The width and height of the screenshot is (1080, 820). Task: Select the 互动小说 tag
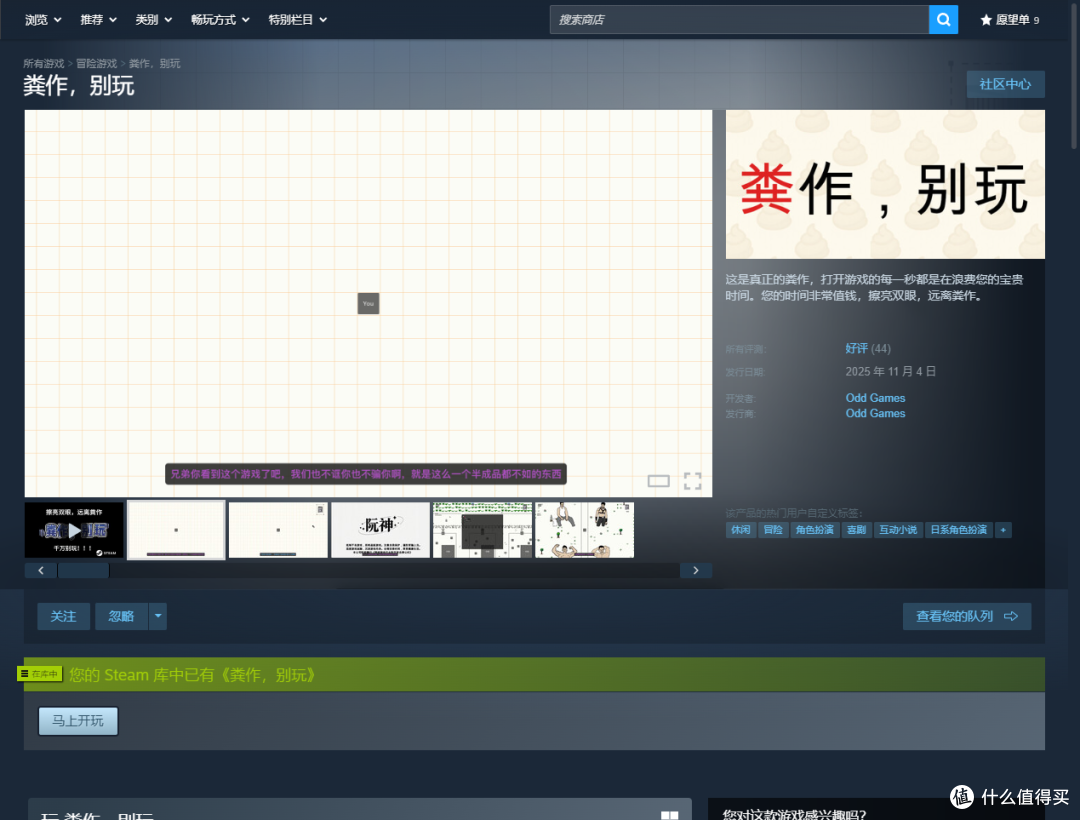tap(897, 530)
